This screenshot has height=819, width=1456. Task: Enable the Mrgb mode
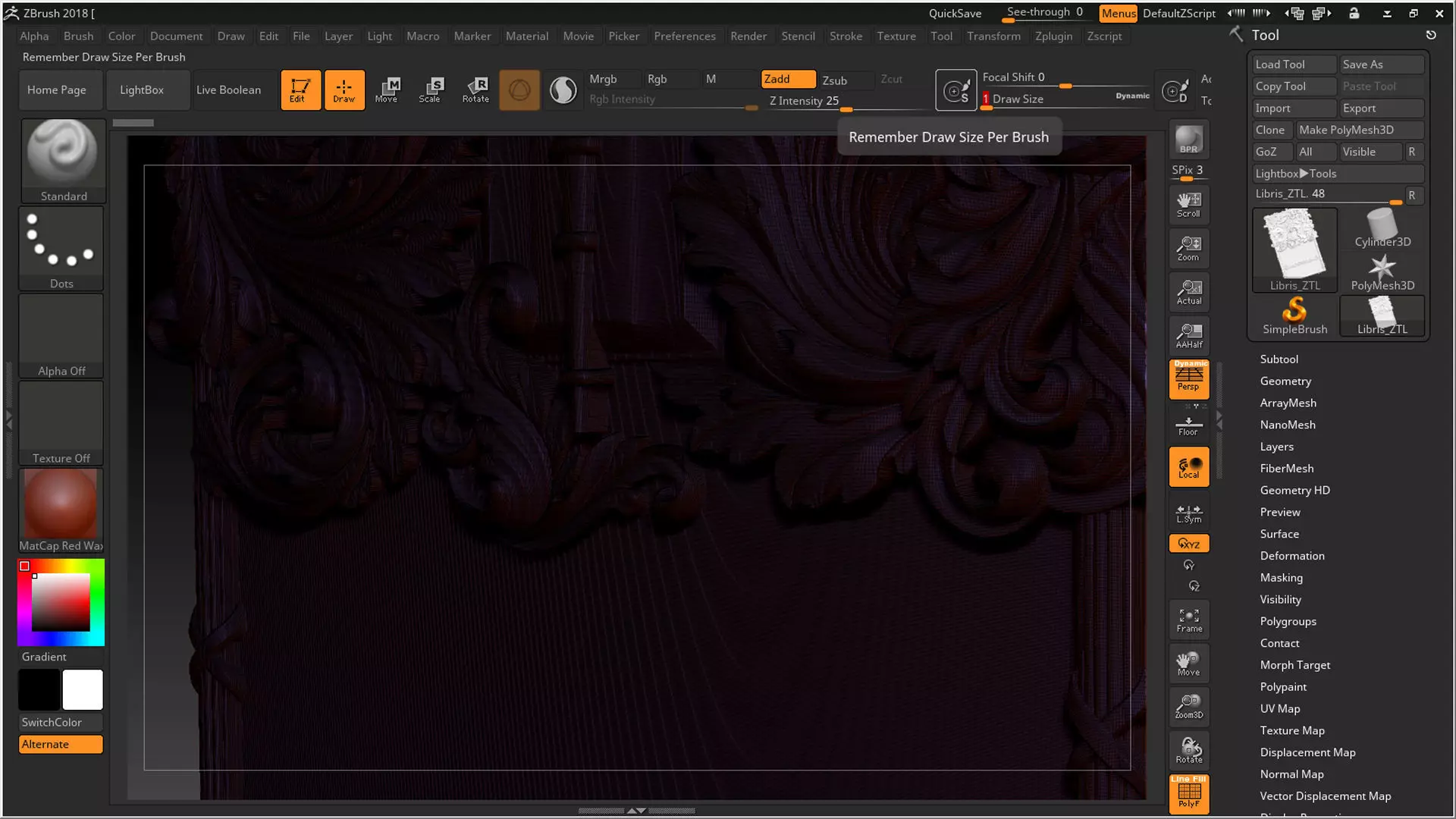click(613, 79)
